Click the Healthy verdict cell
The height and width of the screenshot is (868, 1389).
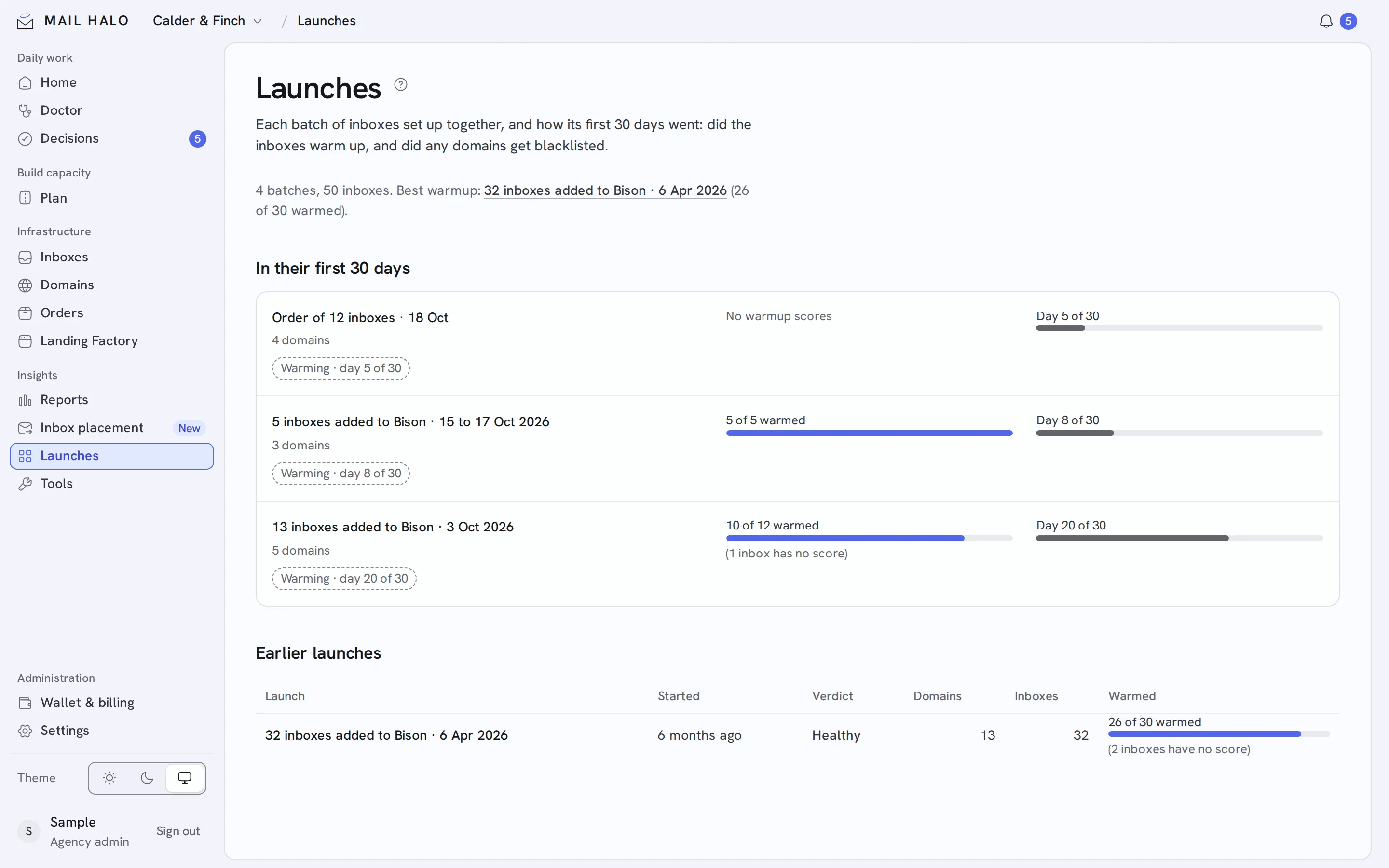[x=836, y=735]
